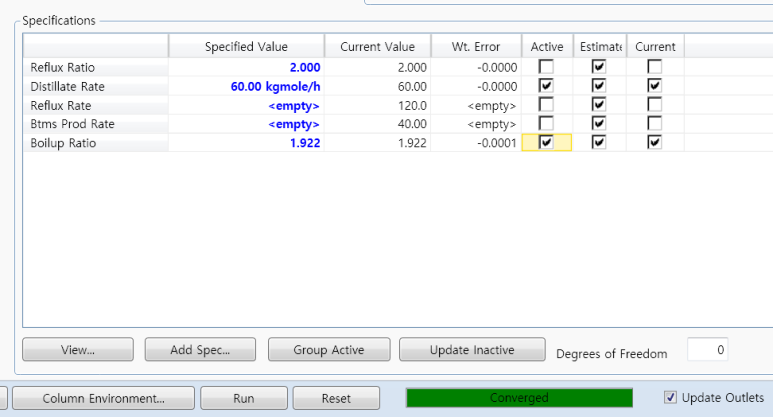Toggle Current checkbox for Reflux Ratio
The height and width of the screenshot is (417, 773).
click(x=655, y=67)
